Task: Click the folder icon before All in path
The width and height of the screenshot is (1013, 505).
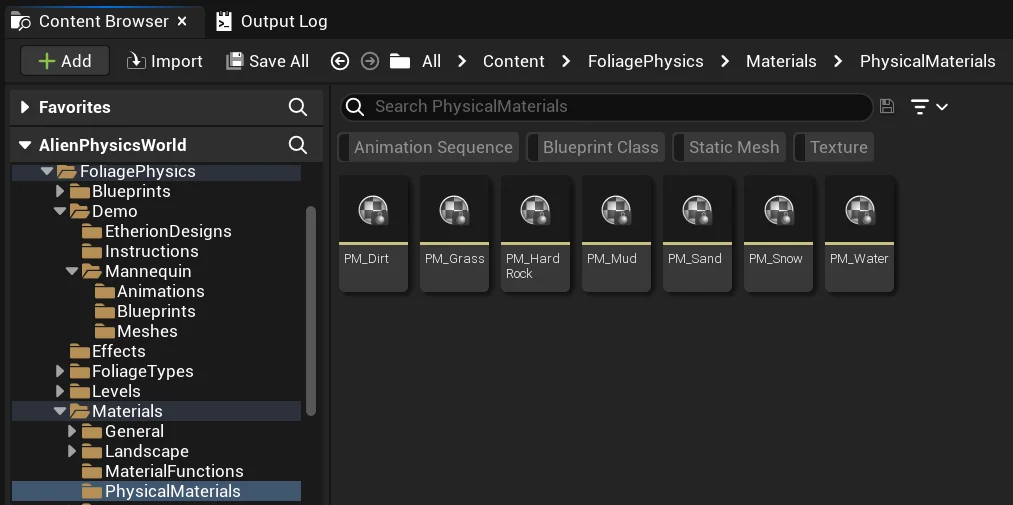Action: 401,61
